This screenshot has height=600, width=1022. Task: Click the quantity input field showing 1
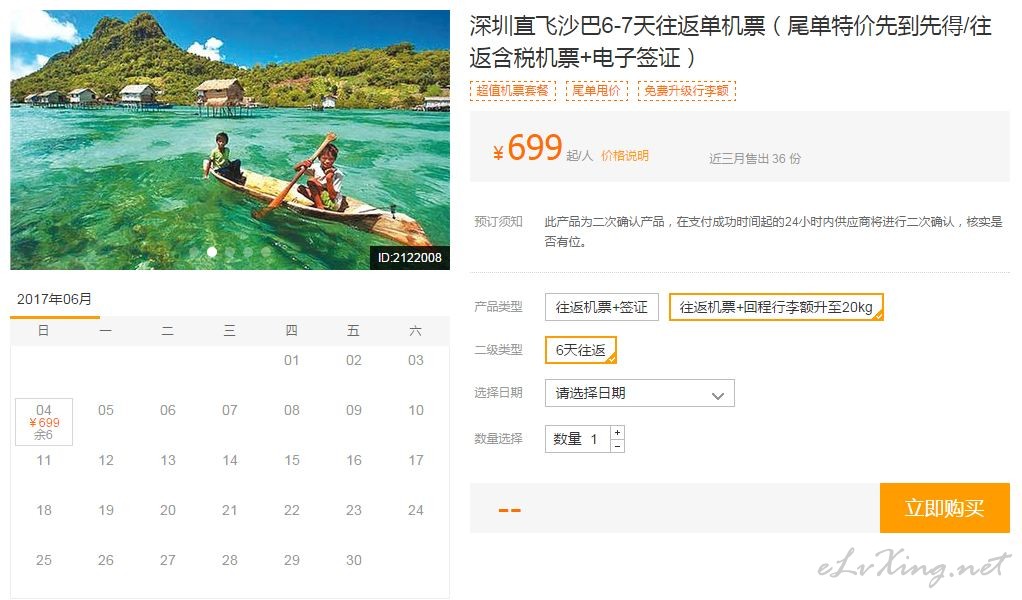point(577,439)
